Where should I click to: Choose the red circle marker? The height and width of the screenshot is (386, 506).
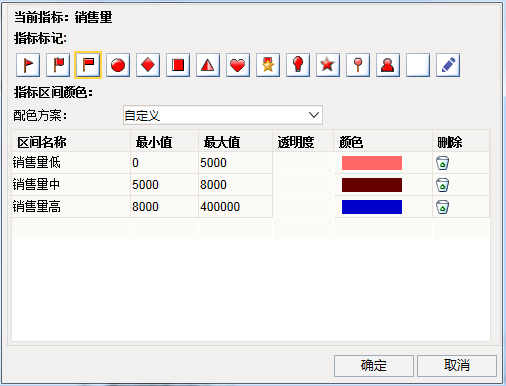pos(118,65)
